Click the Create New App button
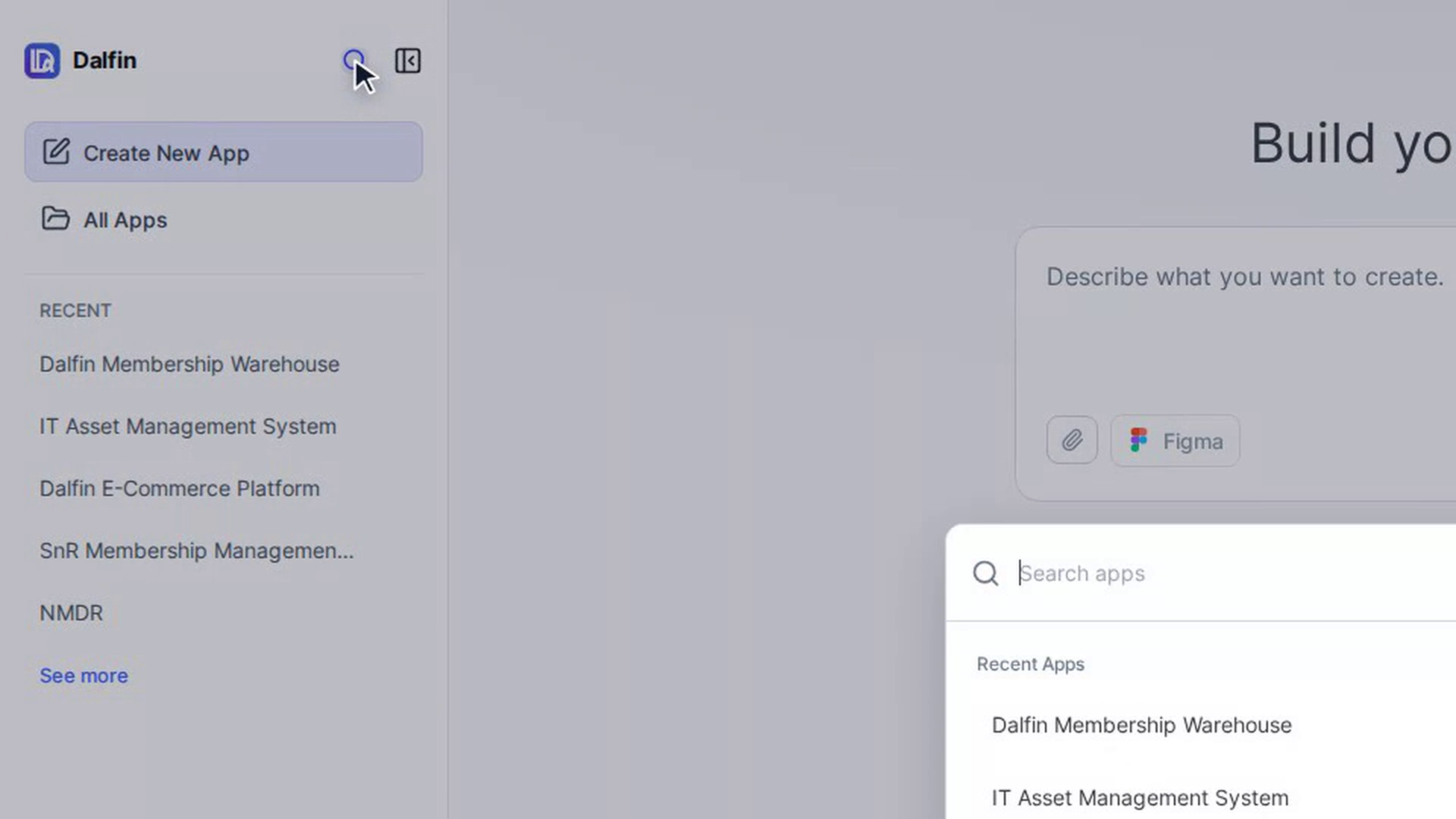Image resolution: width=1456 pixels, height=819 pixels. (x=224, y=152)
